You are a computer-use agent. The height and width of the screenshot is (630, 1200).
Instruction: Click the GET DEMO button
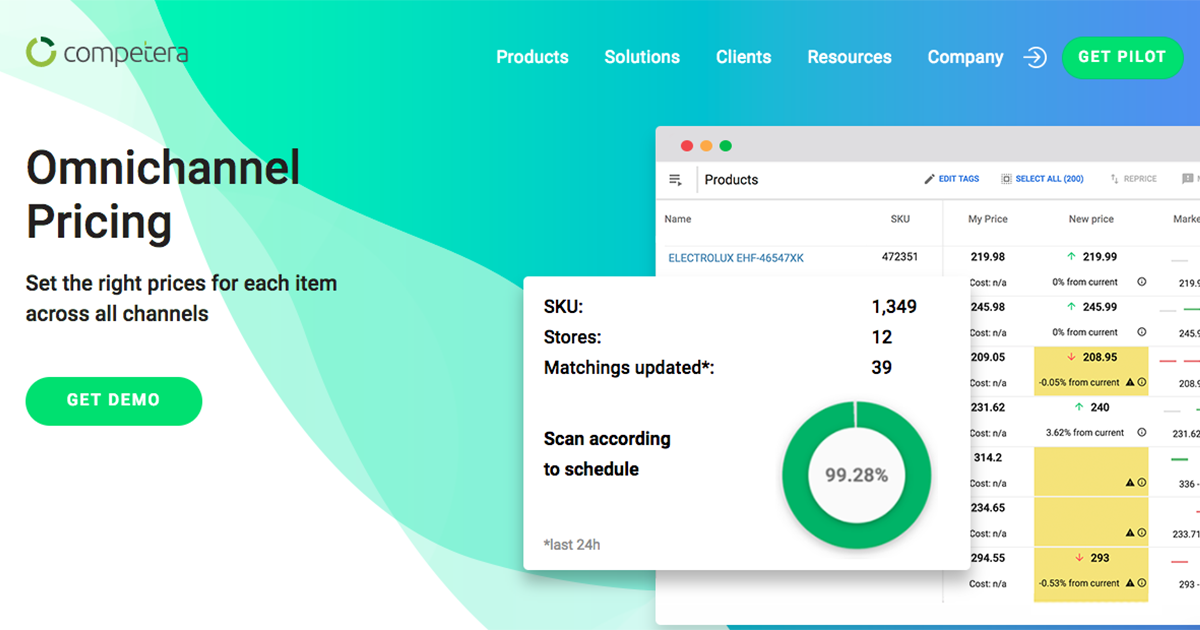coord(113,400)
